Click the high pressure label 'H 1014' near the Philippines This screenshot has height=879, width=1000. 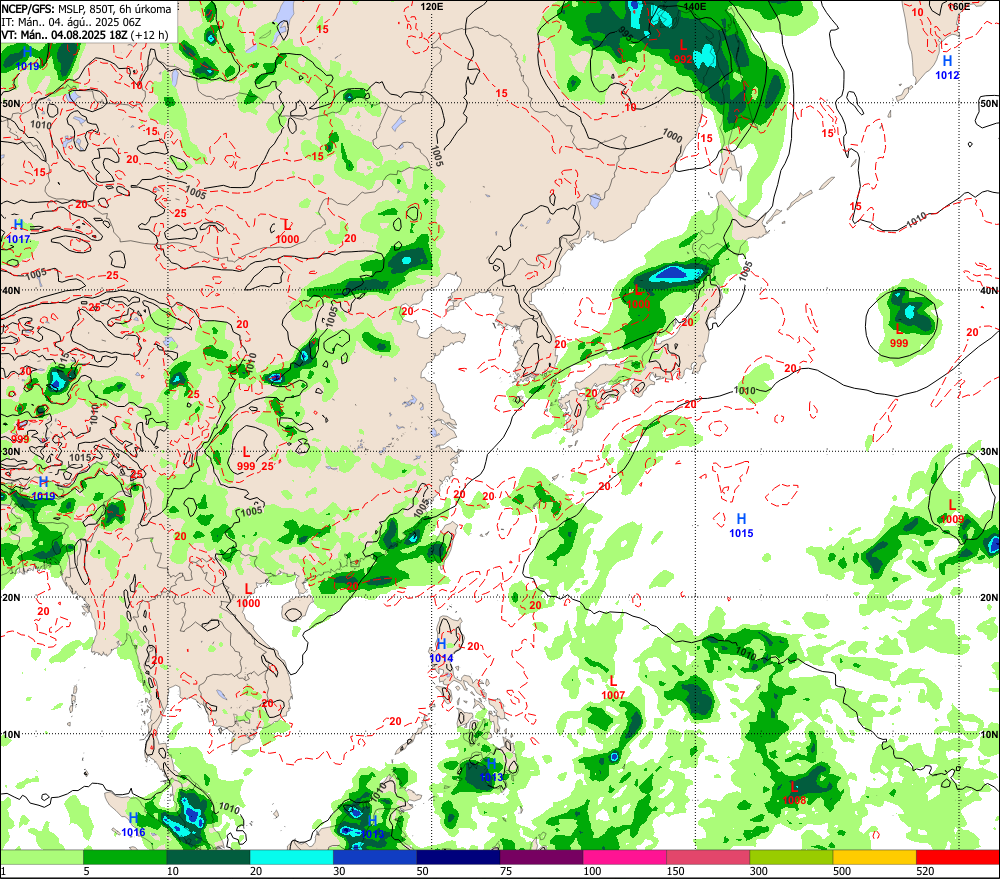pyautogui.click(x=441, y=651)
